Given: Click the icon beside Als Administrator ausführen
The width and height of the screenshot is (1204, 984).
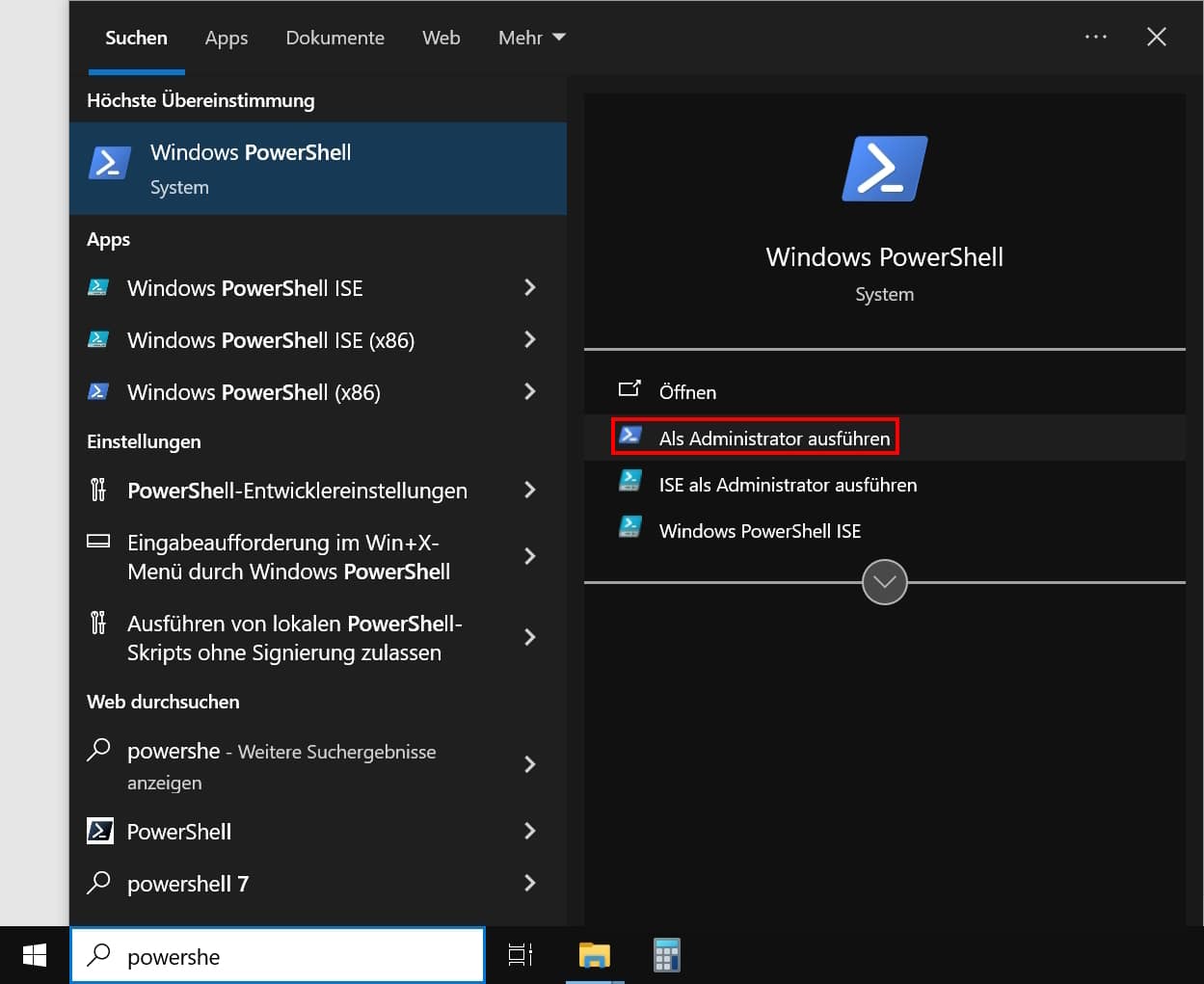Looking at the screenshot, I should [x=630, y=436].
